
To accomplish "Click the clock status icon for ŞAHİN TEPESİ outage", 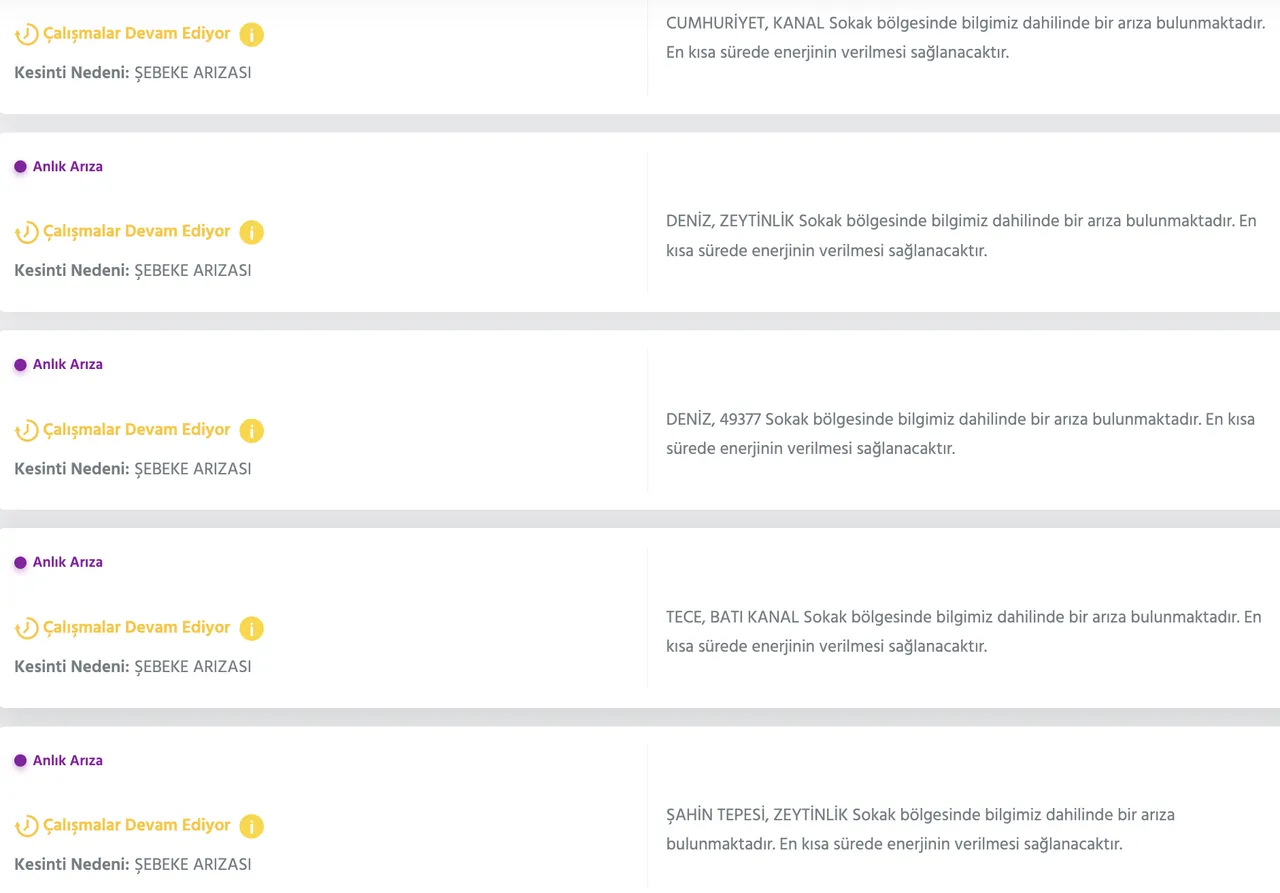I will [x=26, y=827].
